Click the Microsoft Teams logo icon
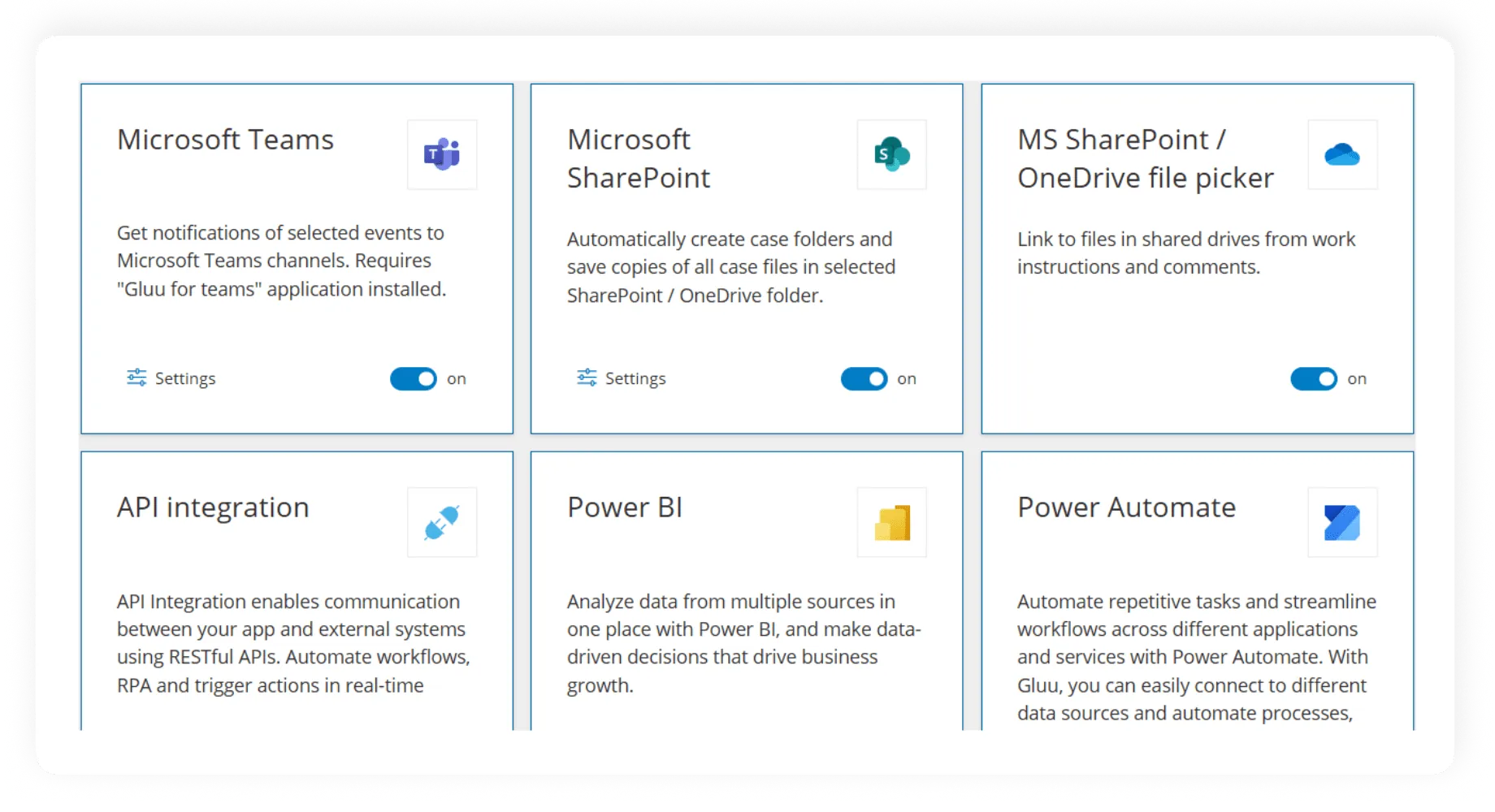The width and height of the screenshot is (1495, 812). coord(442,154)
